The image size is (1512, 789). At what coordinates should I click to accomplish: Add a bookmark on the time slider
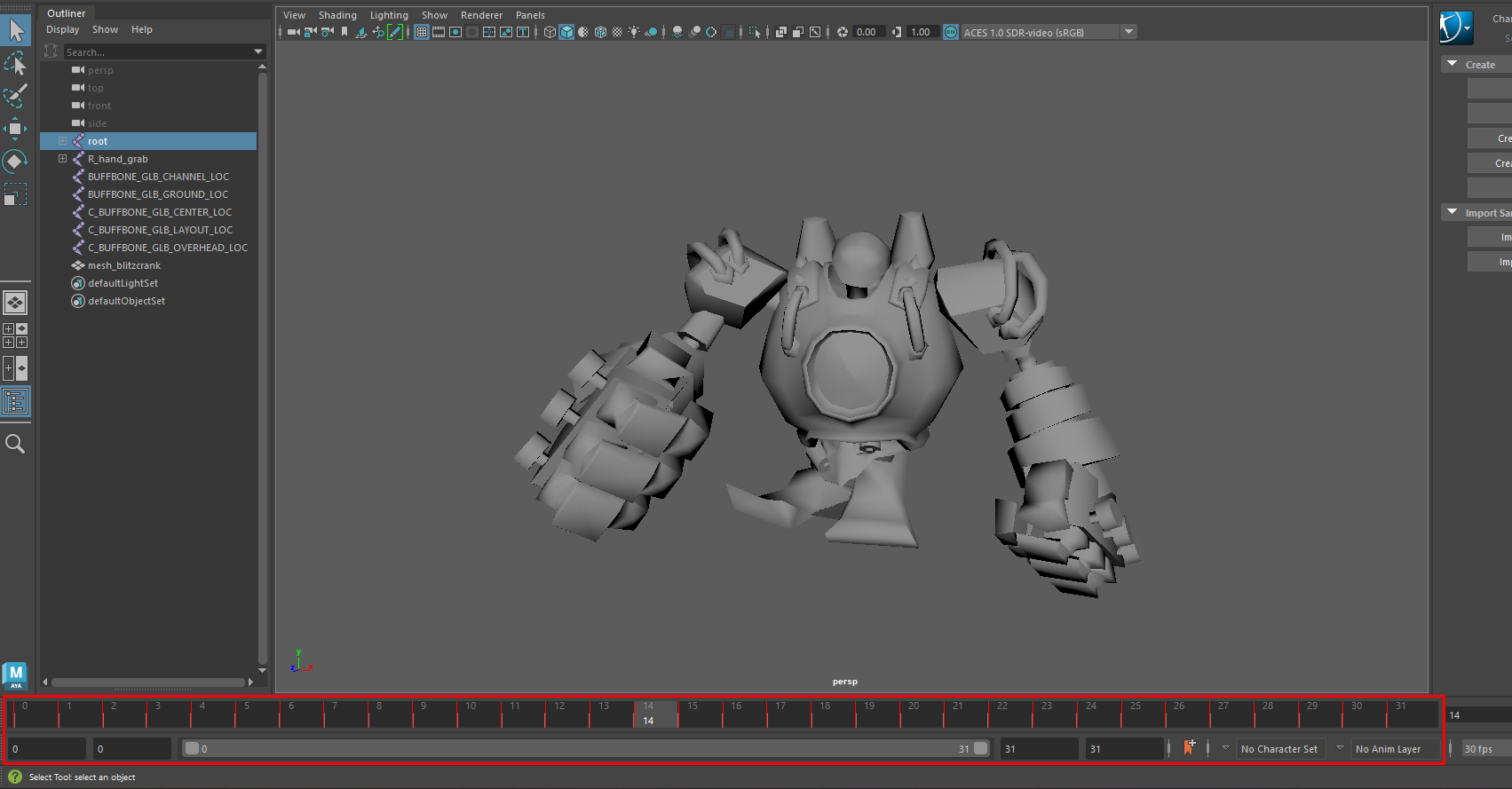pos(1189,748)
